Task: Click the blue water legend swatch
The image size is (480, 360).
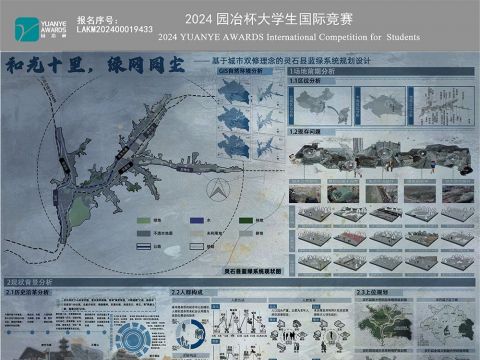Action: point(197,220)
